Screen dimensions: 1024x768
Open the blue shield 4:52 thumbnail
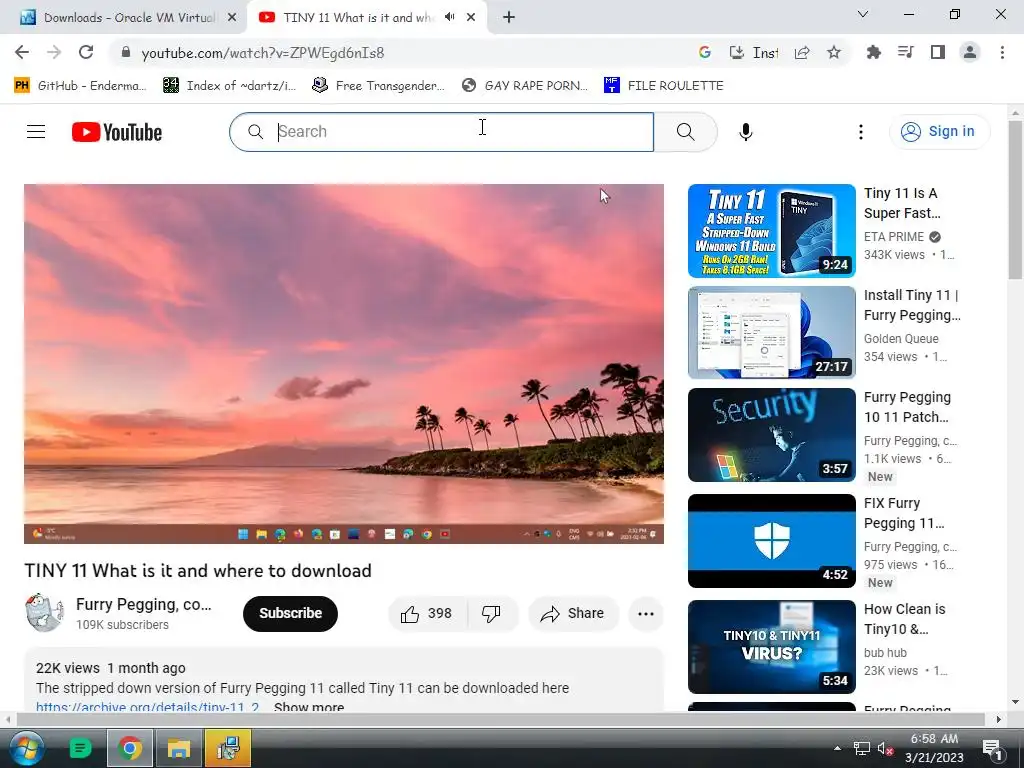771,541
